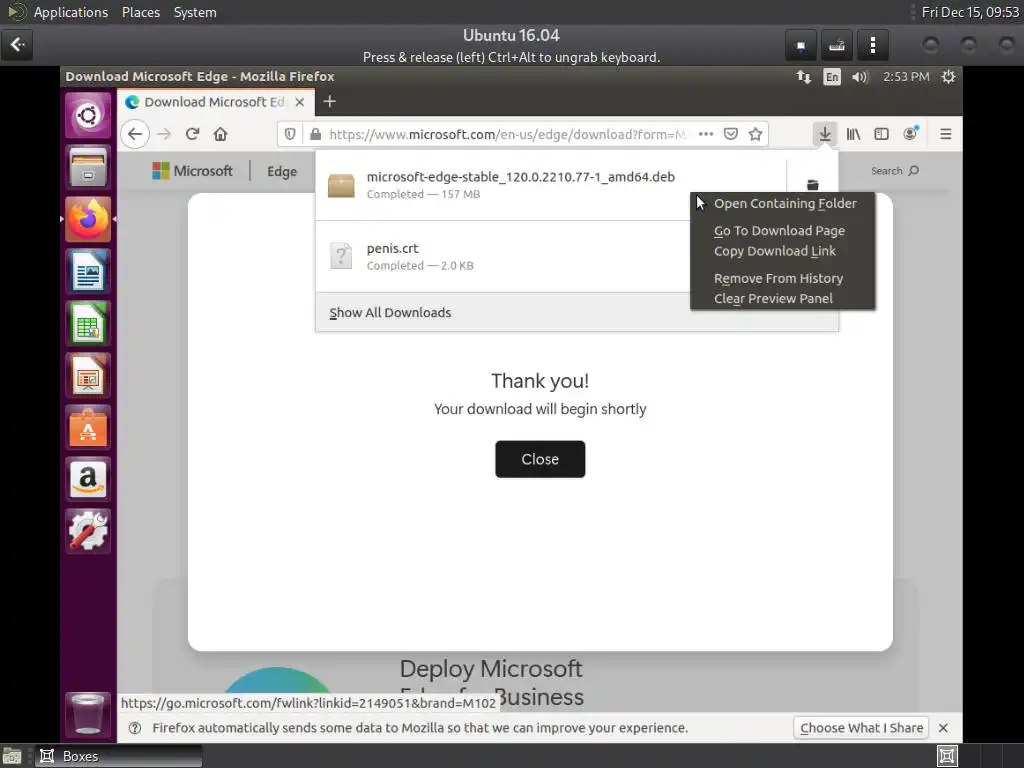Save page to Pocket icon
1024x768 pixels.
coord(731,134)
